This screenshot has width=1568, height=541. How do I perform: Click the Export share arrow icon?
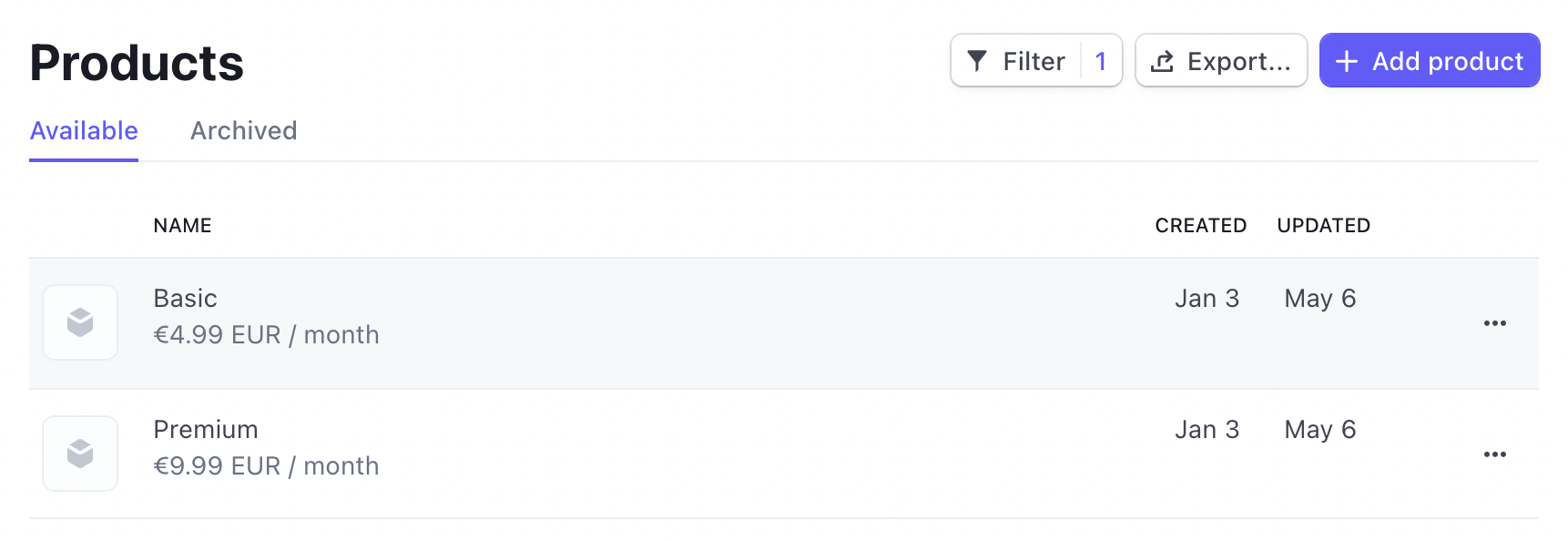1162,61
